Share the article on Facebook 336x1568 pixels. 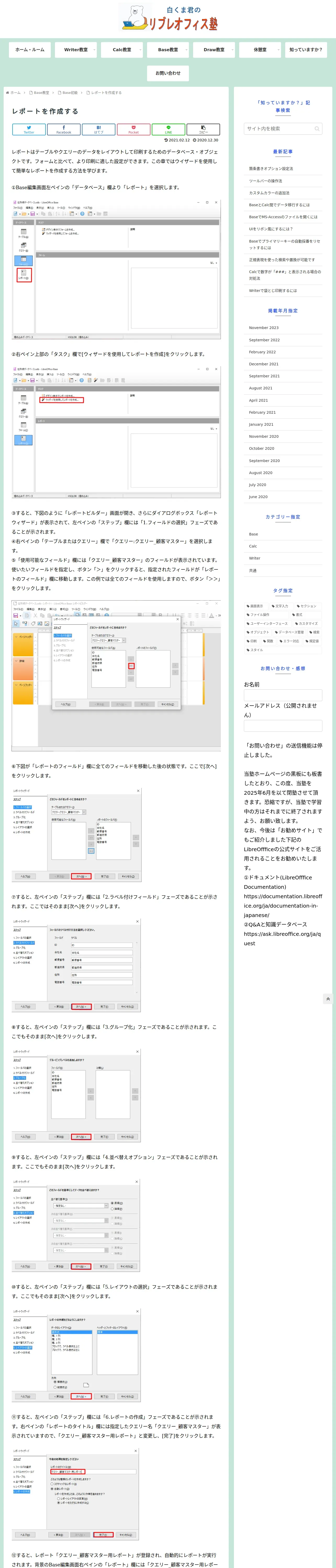(x=63, y=130)
